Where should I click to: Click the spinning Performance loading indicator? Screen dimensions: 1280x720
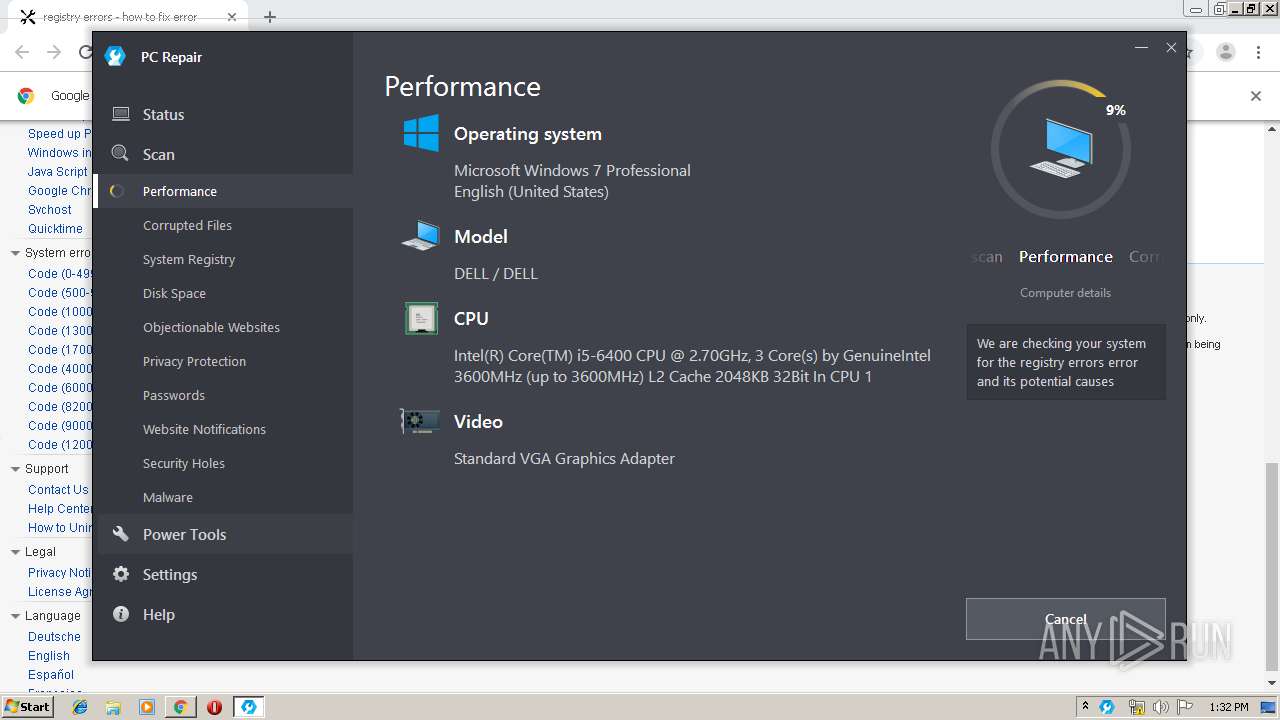pyautogui.click(x=117, y=191)
